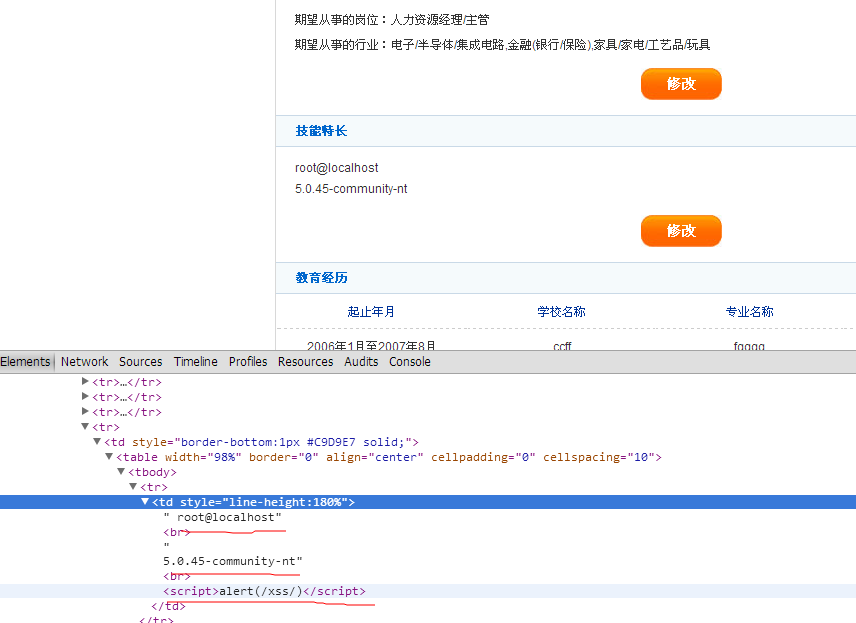The image size is (856, 623).
Task: Select the "root@localhost" text node
Action: point(223,517)
